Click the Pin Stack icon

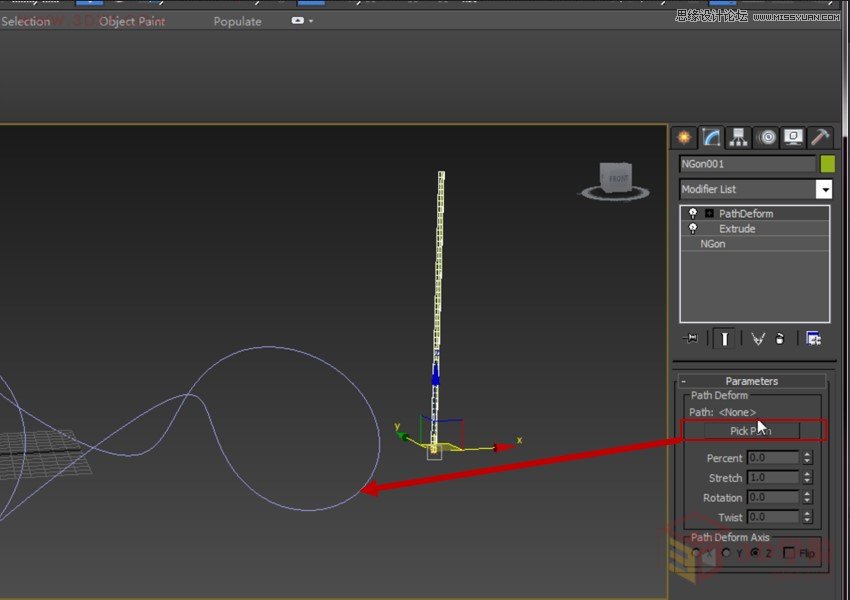(691, 338)
